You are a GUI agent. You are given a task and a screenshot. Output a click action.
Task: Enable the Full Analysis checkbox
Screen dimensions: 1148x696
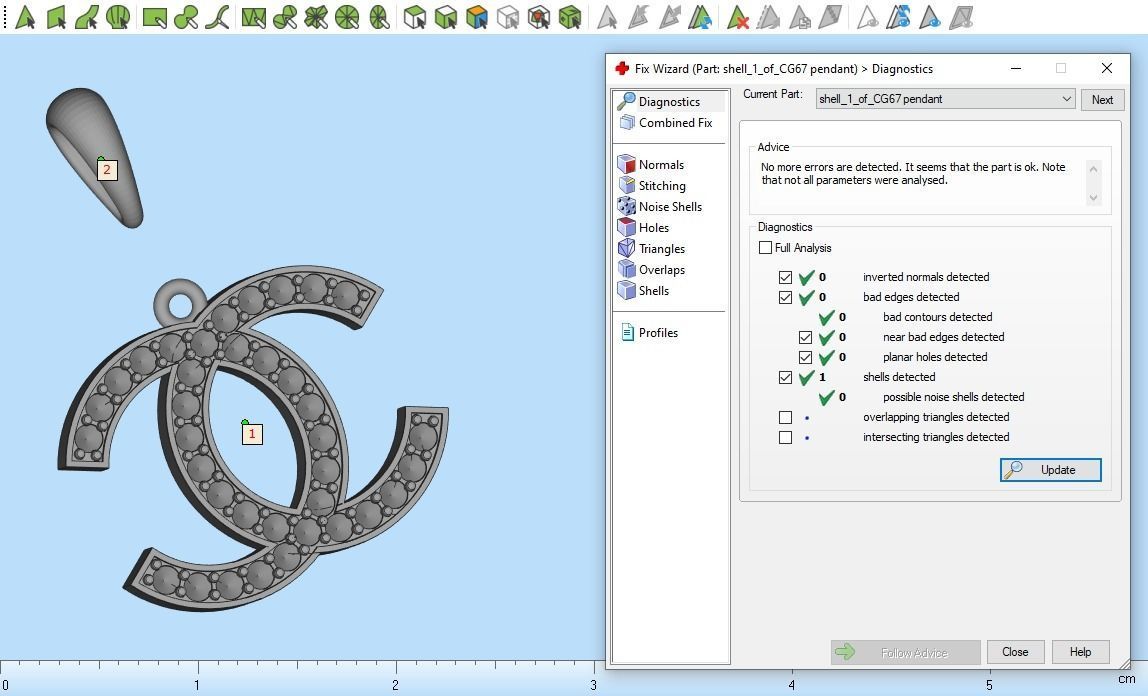tap(766, 248)
